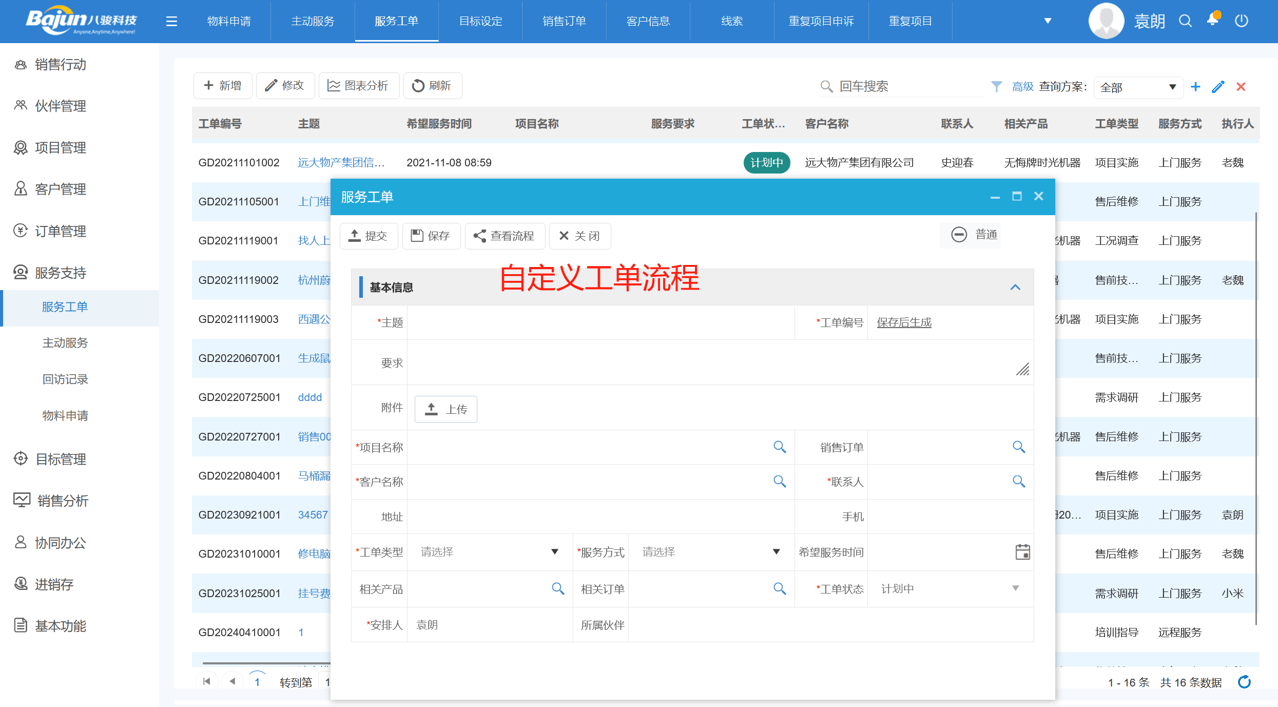Click the 提交 submit button
Image resolution: width=1278 pixels, height=707 pixels.
pyautogui.click(x=368, y=236)
